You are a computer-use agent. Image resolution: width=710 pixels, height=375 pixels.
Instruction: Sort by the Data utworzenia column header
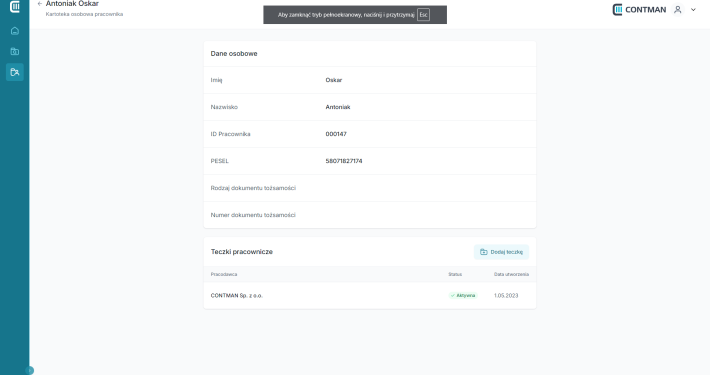click(x=511, y=274)
